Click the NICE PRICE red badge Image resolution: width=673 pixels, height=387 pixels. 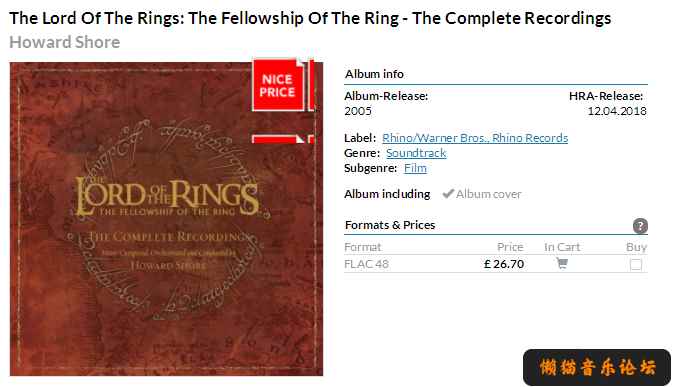click(x=278, y=85)
